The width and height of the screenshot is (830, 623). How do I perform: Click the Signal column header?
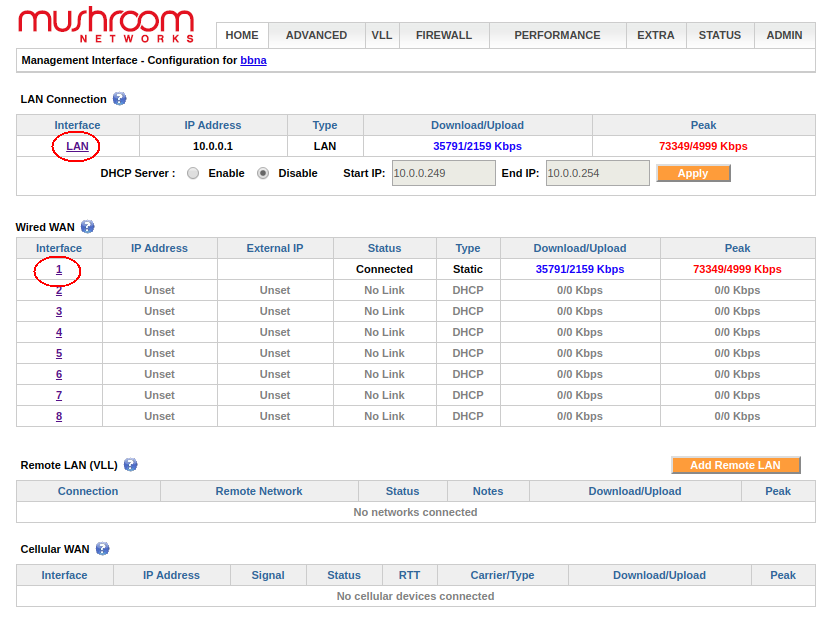(x=268, y=575)
